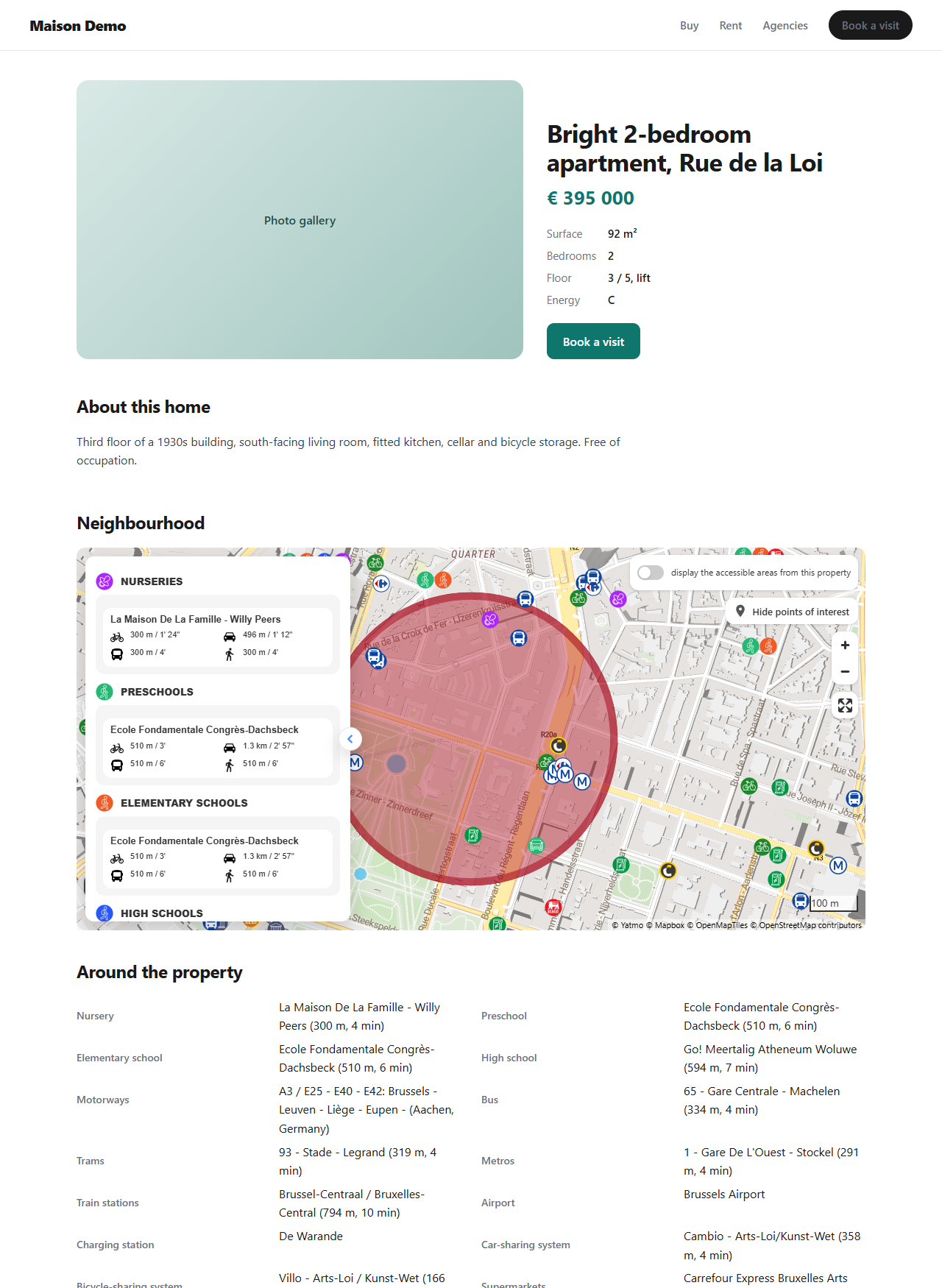This screenshot has width=942, height=1288.
Task: Select the bike-sharing marker on Rue de Spa
Action: (x=749, y=785)
